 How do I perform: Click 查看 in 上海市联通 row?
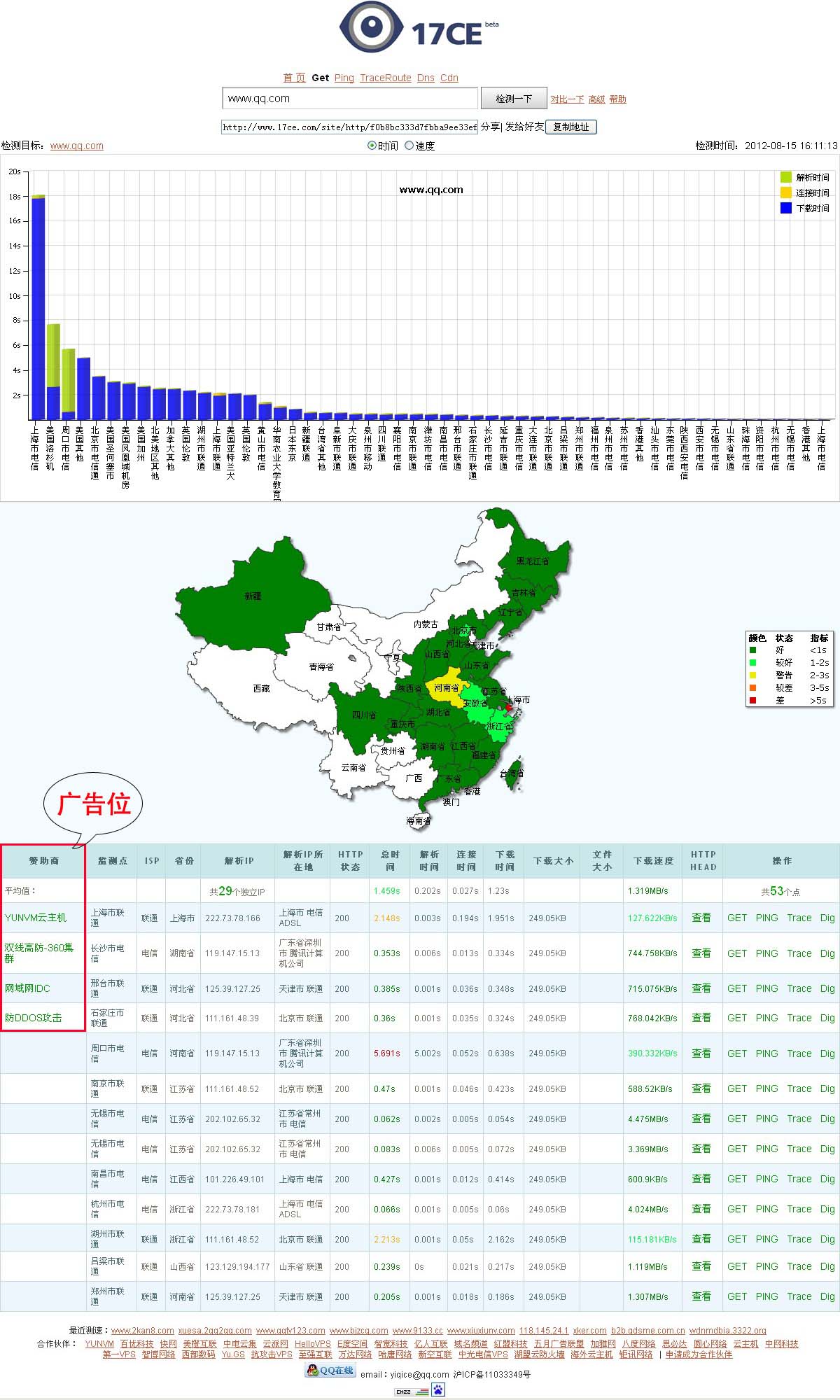pyautogui.click(x=701, y=918)
